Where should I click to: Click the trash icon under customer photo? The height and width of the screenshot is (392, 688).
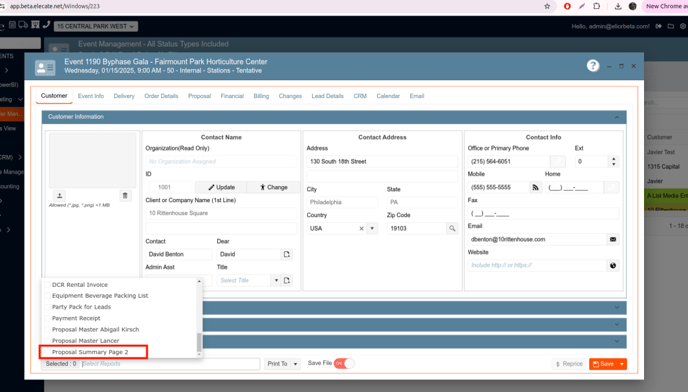tap(125, 195)
